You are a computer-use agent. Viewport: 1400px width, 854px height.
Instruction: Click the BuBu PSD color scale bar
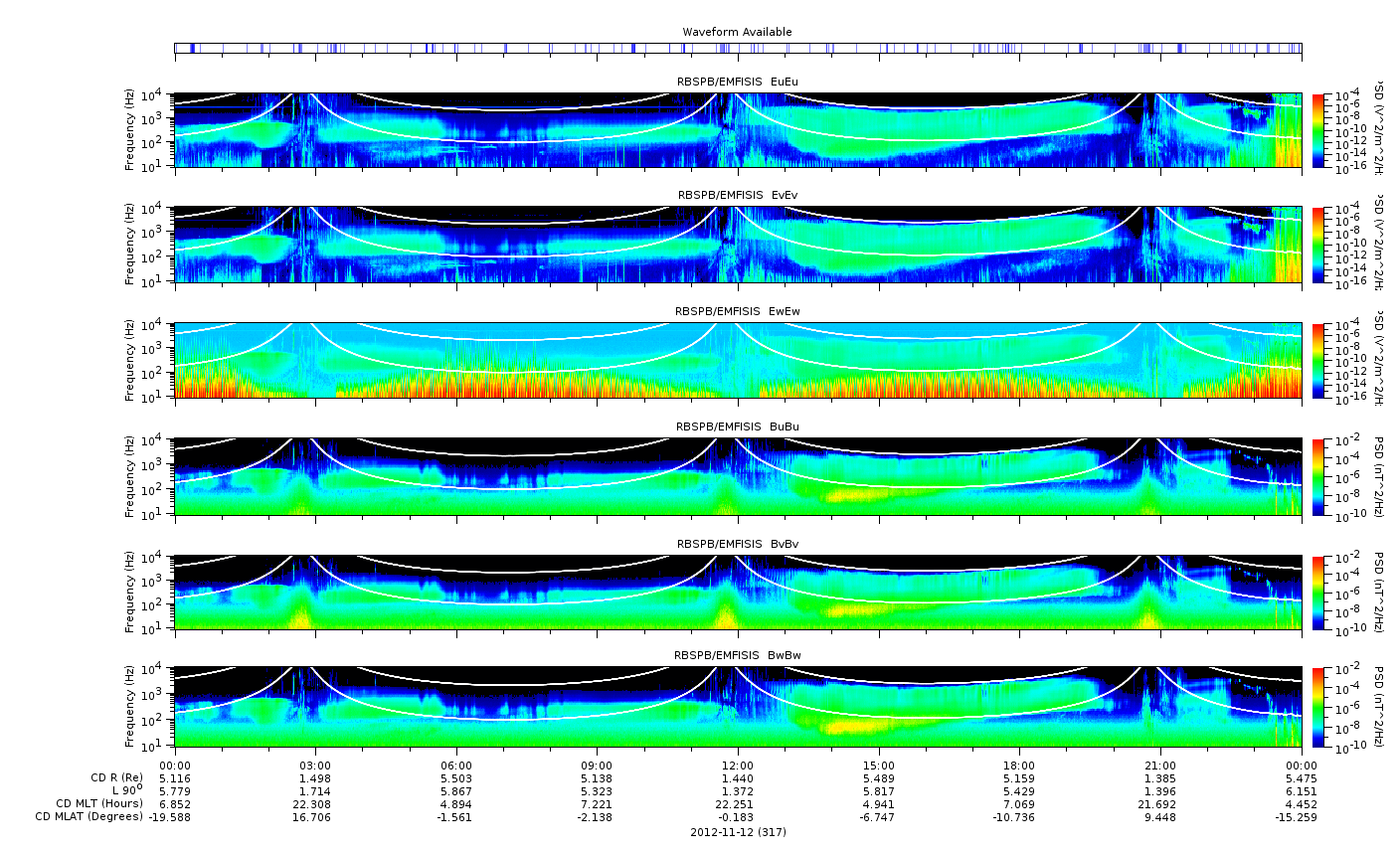(1318, 476)
